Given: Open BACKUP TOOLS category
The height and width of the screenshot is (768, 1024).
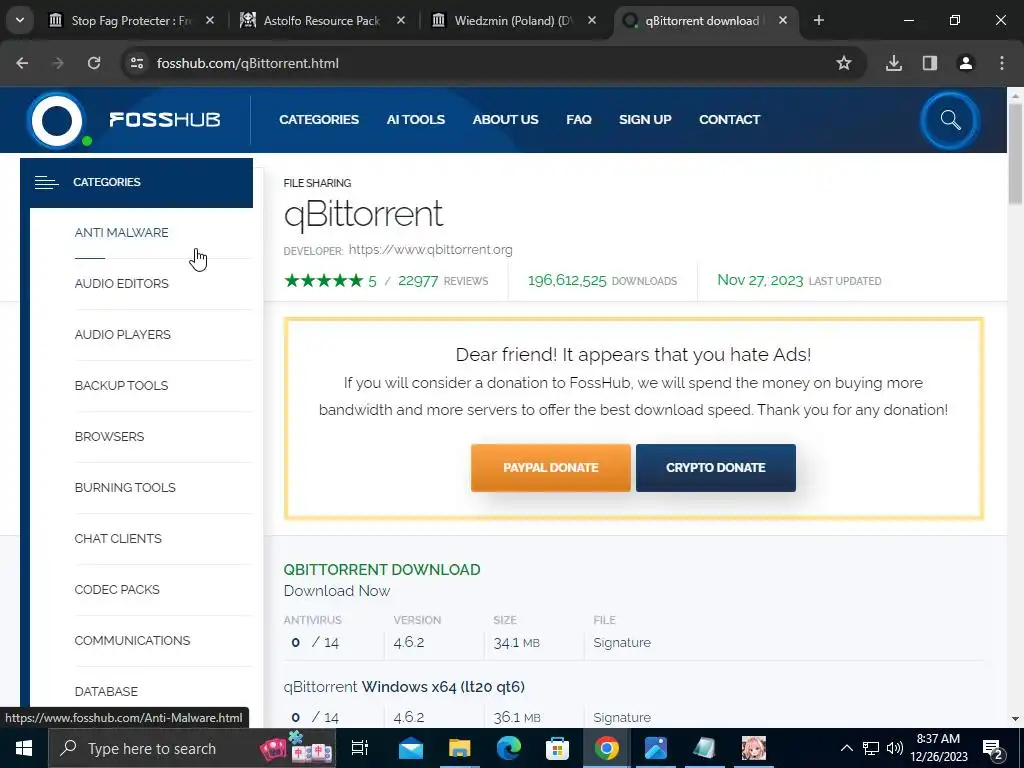Looking at the screenshot, I should [x=121, y=385].
